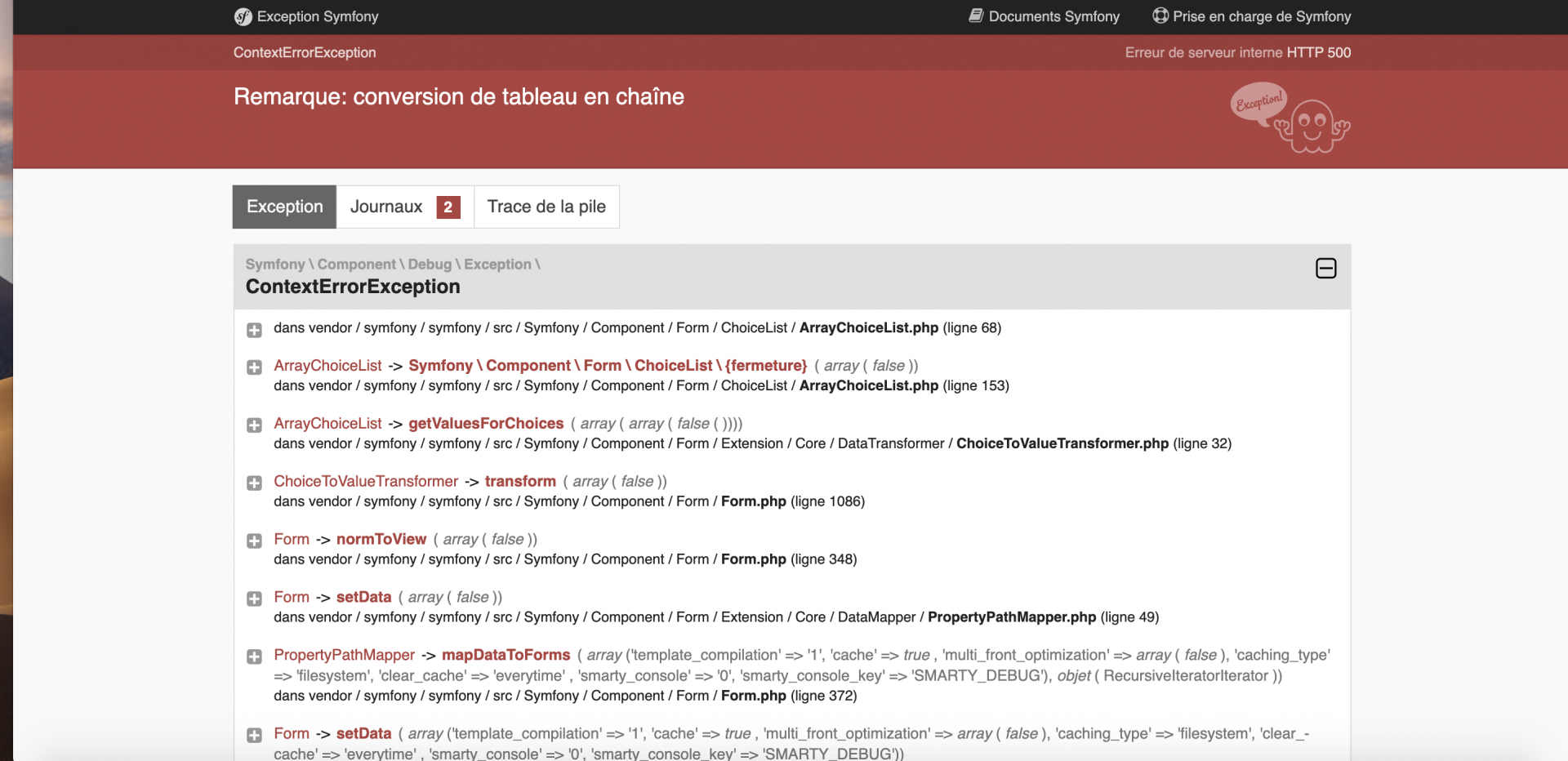Open the Trace de la pile tab
Screen dimensions: 1568x761
click(x=546, y=207)
